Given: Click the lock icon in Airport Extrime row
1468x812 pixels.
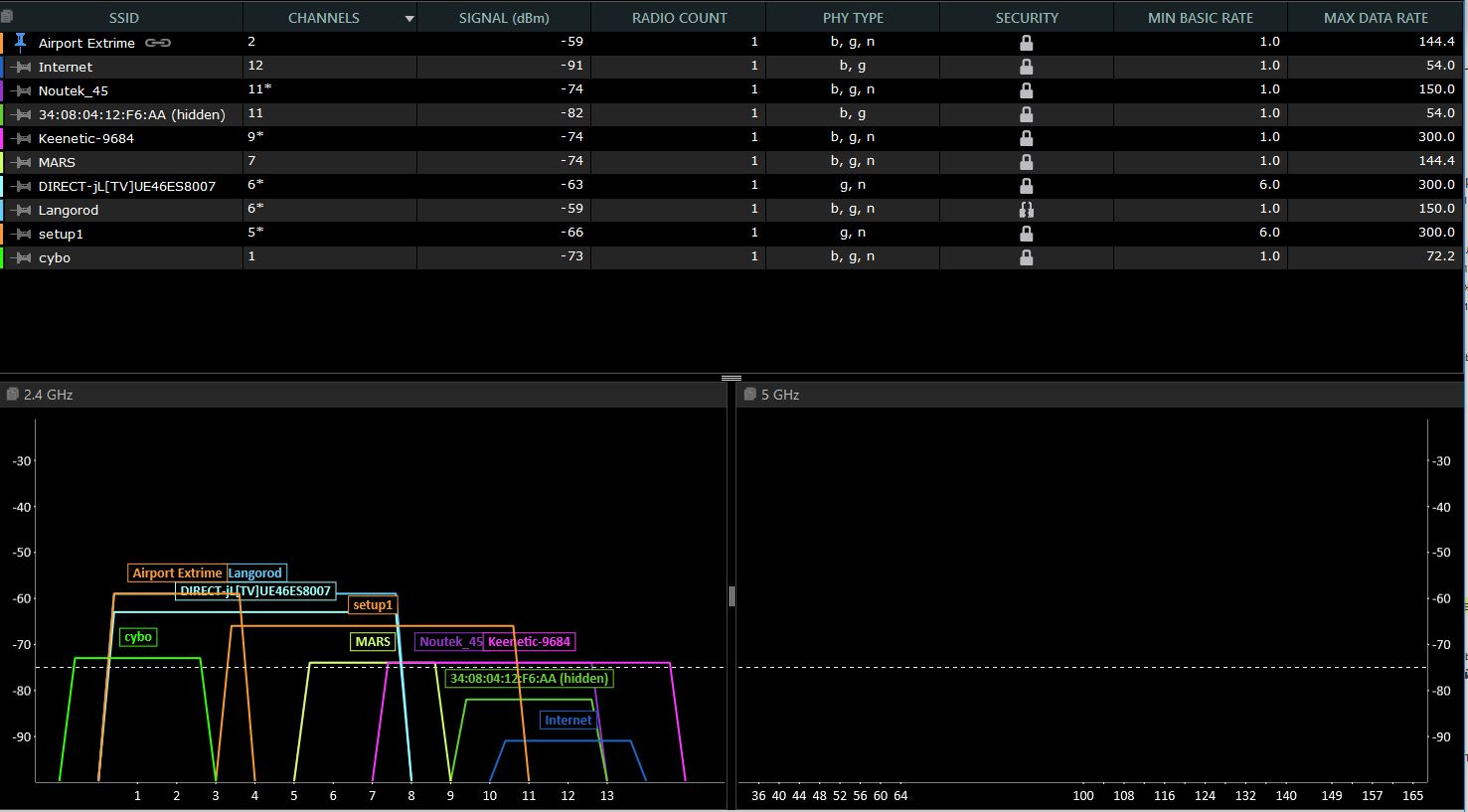Looking at the screenshot, I should point(1027,43).
